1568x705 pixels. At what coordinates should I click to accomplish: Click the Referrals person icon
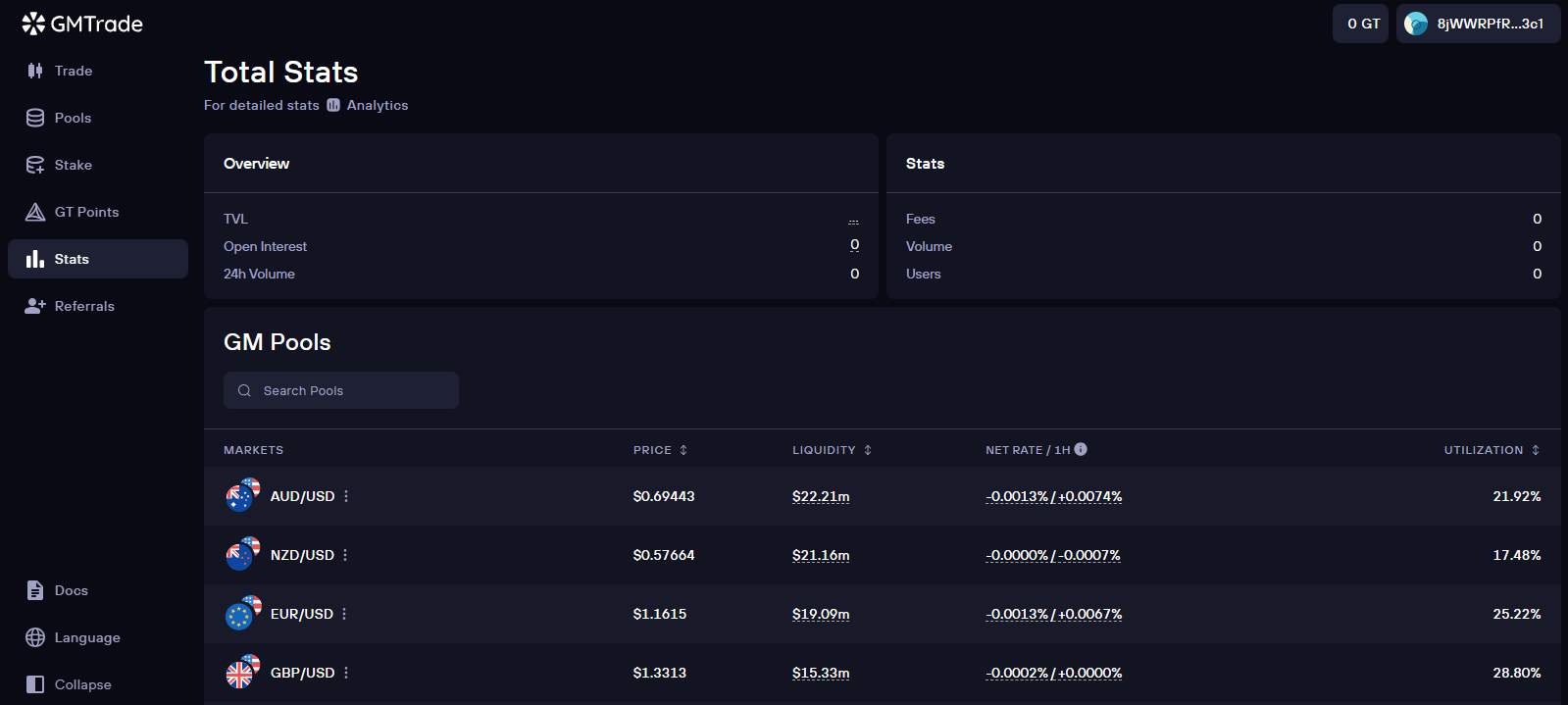coord(35,306)
